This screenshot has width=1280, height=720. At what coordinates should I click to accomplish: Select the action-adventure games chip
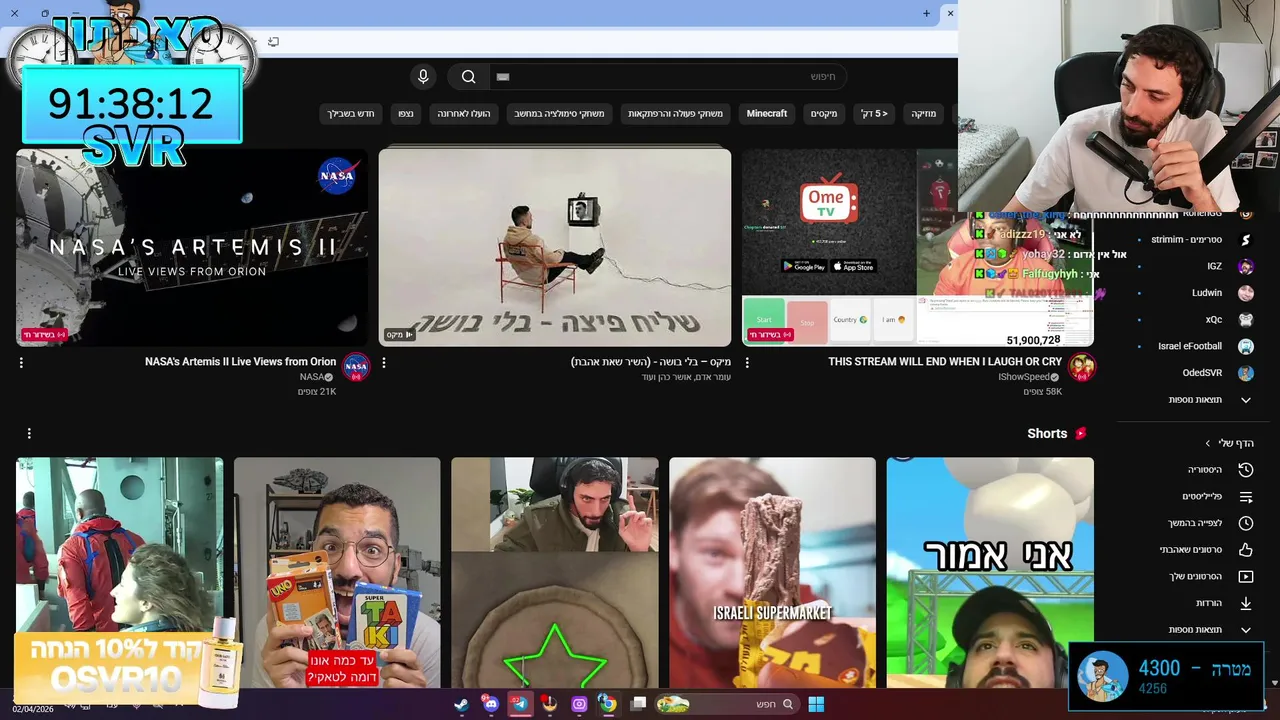coord(675,114)
